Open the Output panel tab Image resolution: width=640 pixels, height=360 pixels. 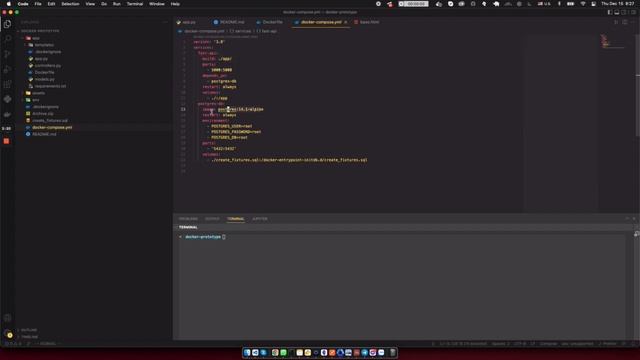pos(212,219)
